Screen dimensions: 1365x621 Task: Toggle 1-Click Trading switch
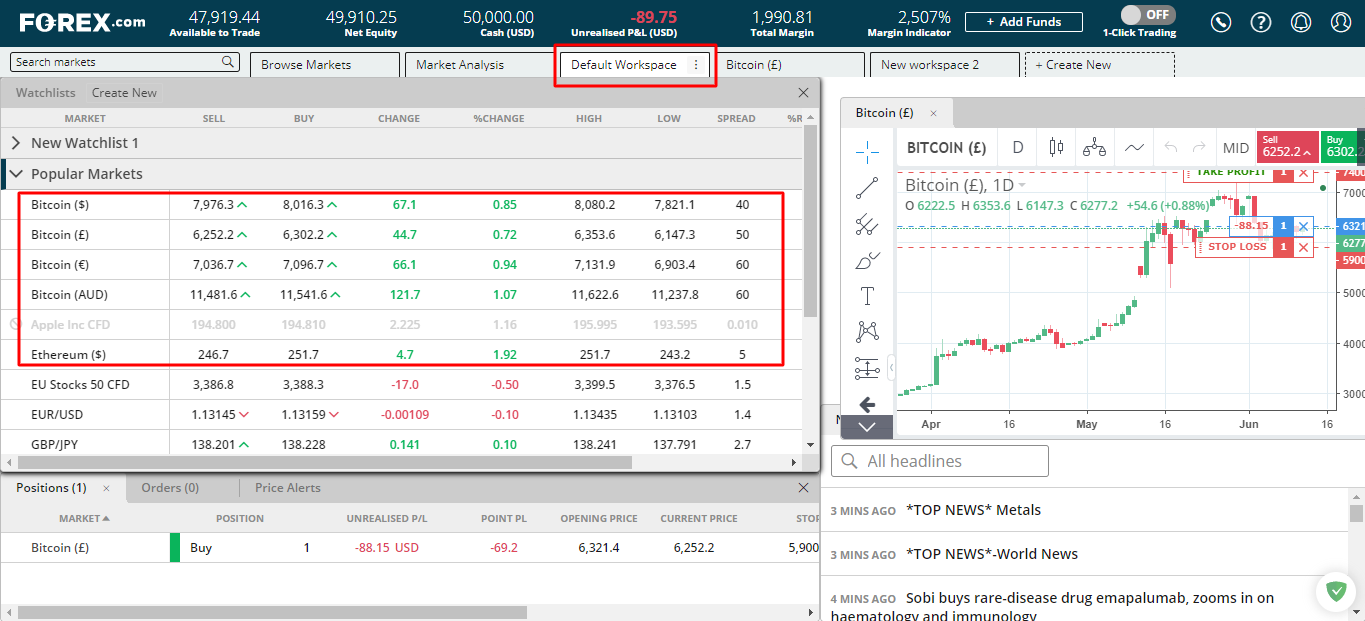click(1147, 15)
